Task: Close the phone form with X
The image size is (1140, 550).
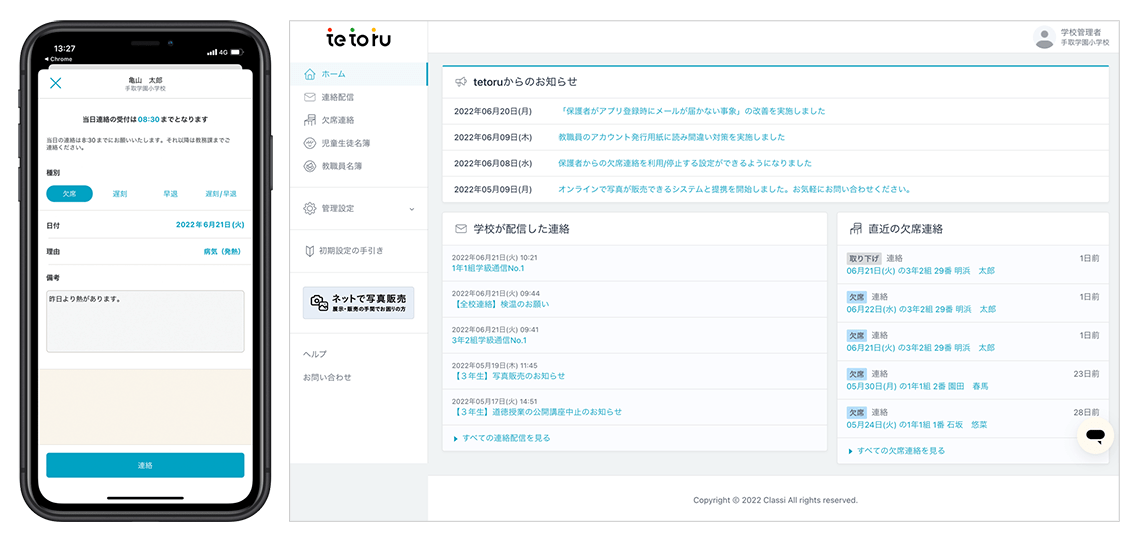Action: pyautogui.click(x=56, y=84)
